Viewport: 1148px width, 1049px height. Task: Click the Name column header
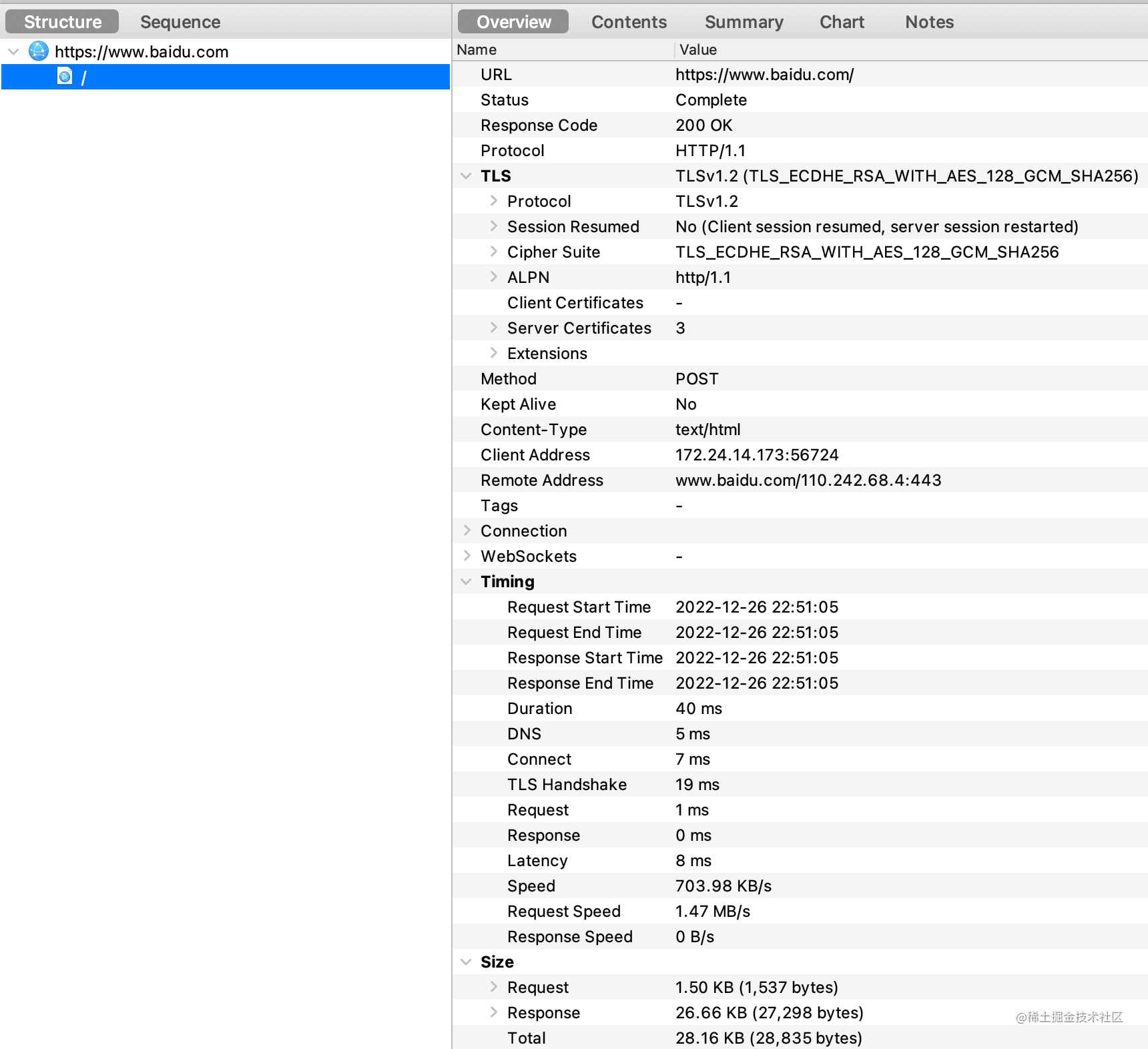[563, 49]
